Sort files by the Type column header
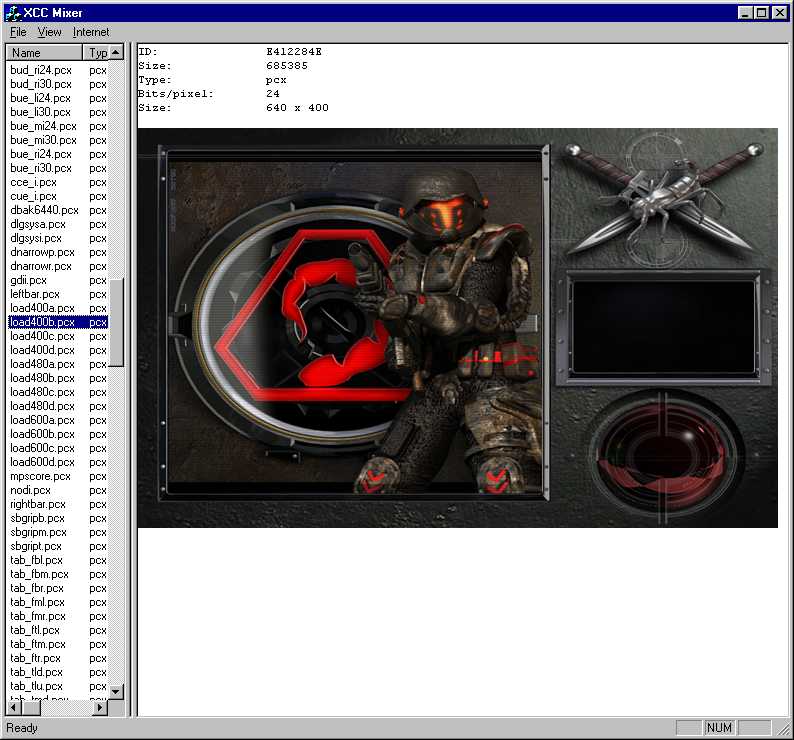Viewport: 794px width, 740px height. pyautogui.click(x=96, y=52)
